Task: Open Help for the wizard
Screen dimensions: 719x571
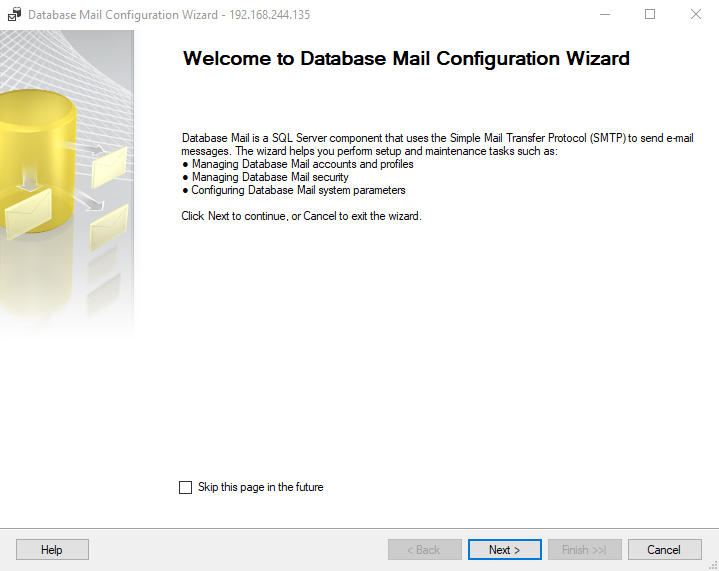Action: [52, 549]
